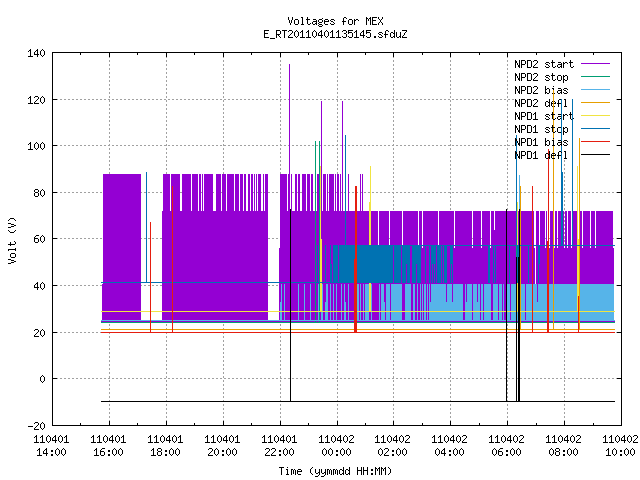Click the 110402 06:00 time tick label
This screenshot has width=640, height=480.
[x=506, y=446]
